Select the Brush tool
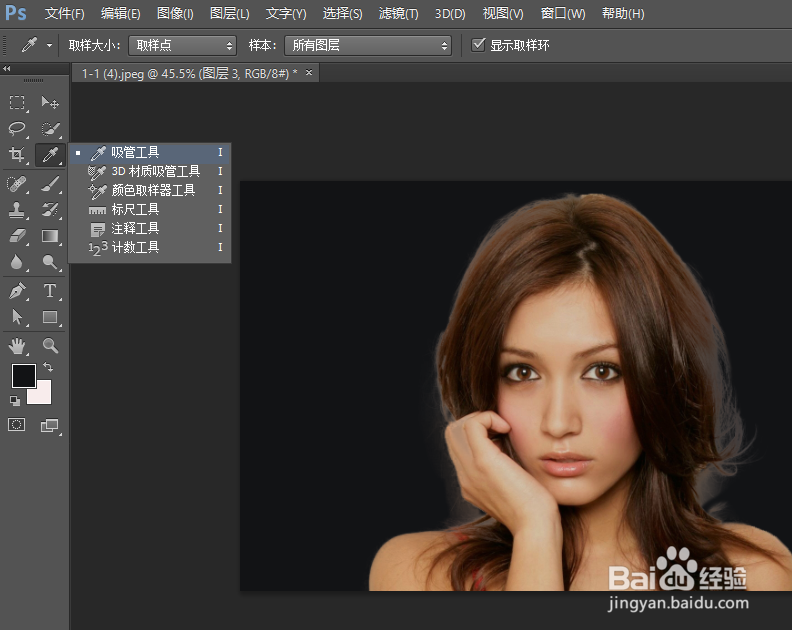 [50, 184]
